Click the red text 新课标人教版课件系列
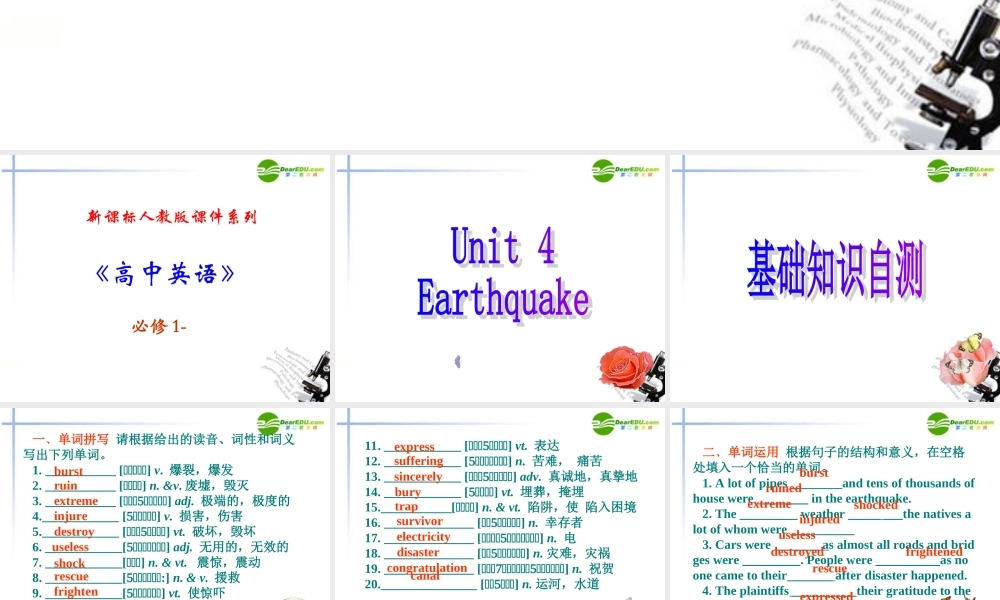This screenshot has height=600, width=1000. (x=172, y=217)
